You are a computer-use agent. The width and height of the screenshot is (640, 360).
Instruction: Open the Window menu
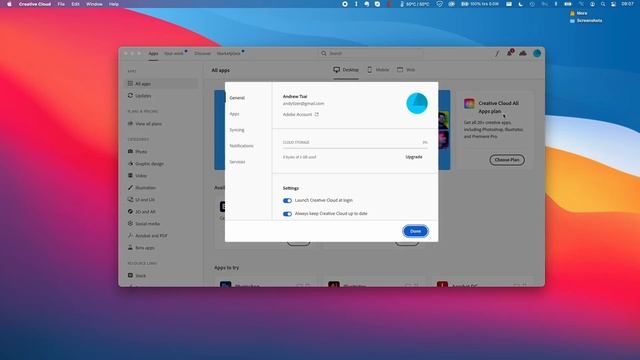click(x=94, y=4)
